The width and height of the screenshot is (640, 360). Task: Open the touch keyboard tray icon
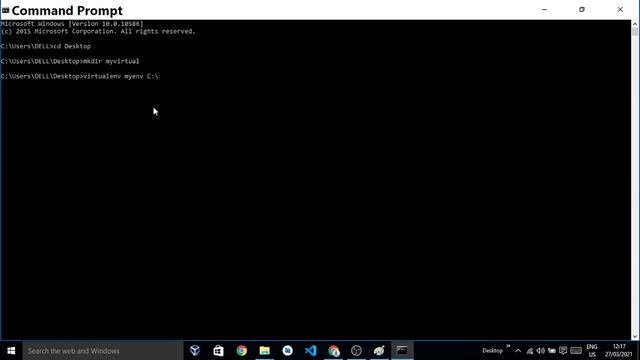click(x=576, y=351)
